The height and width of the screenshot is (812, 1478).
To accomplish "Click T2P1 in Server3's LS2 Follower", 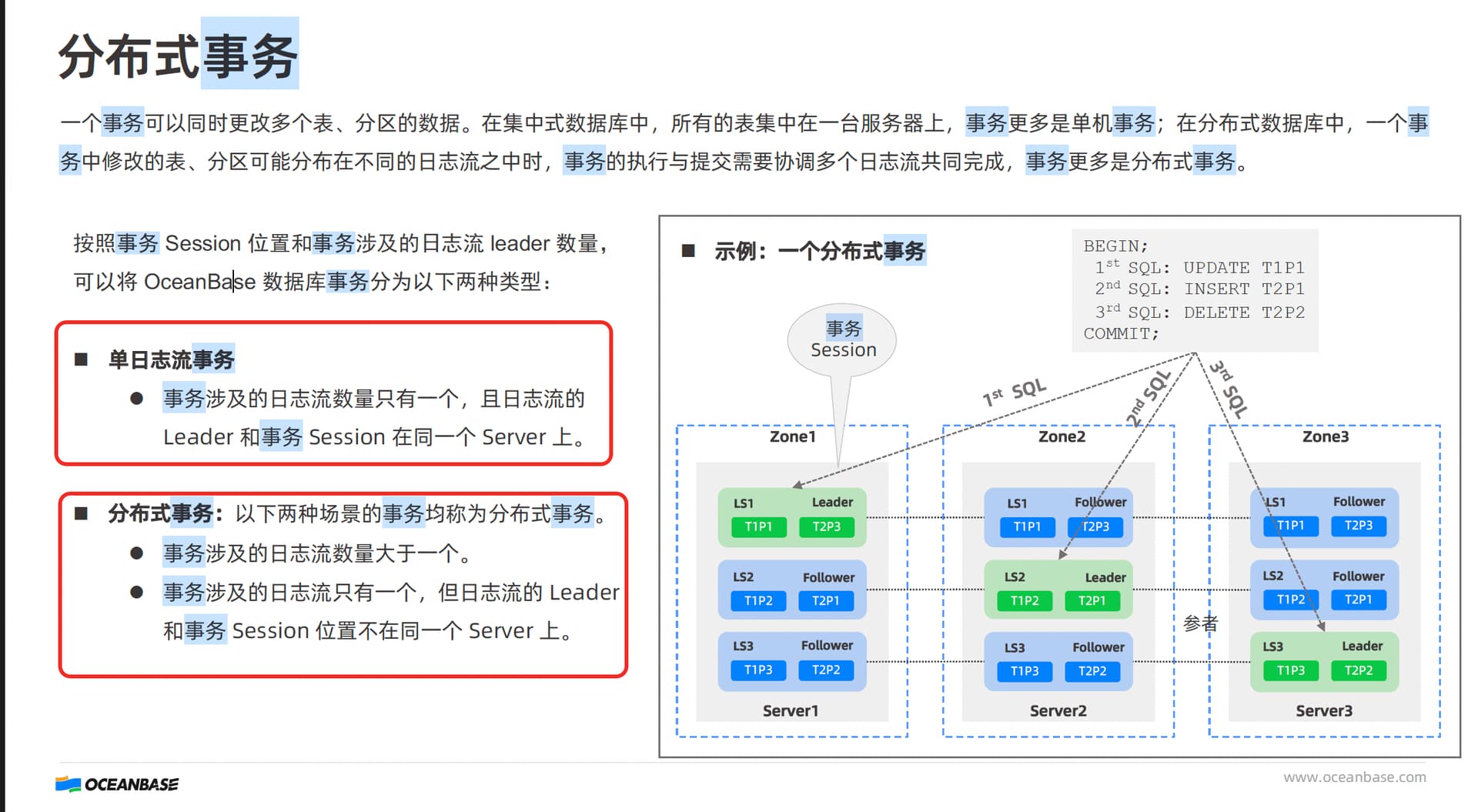I will 1359,600.
